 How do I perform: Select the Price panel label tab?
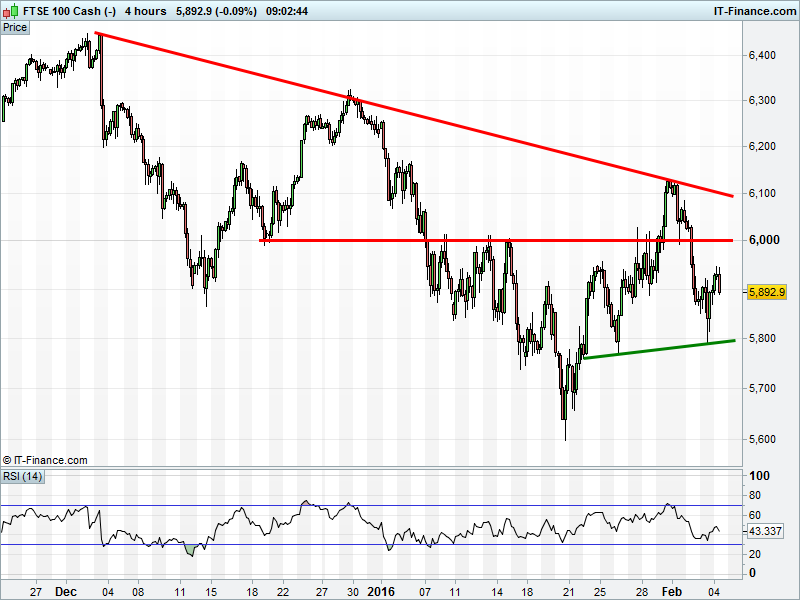click(x=16, y=27)
